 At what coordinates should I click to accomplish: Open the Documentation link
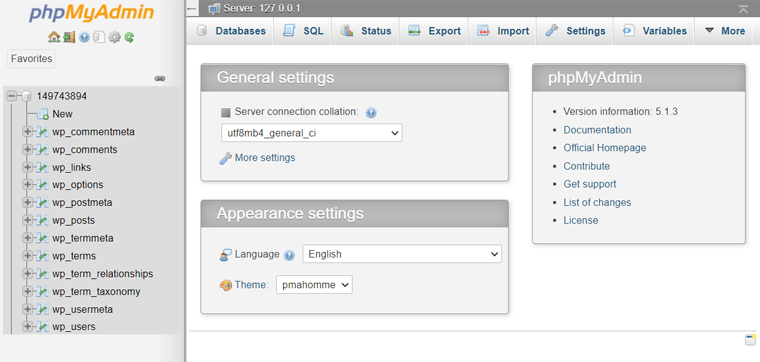pos(597,130)
